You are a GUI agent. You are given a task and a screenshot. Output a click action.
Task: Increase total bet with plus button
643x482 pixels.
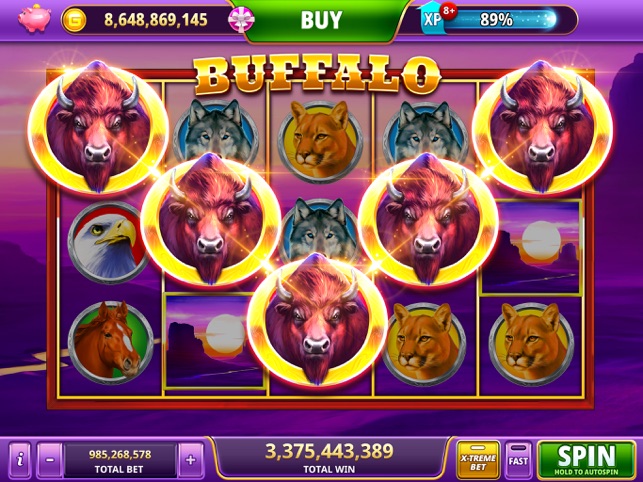191,459
